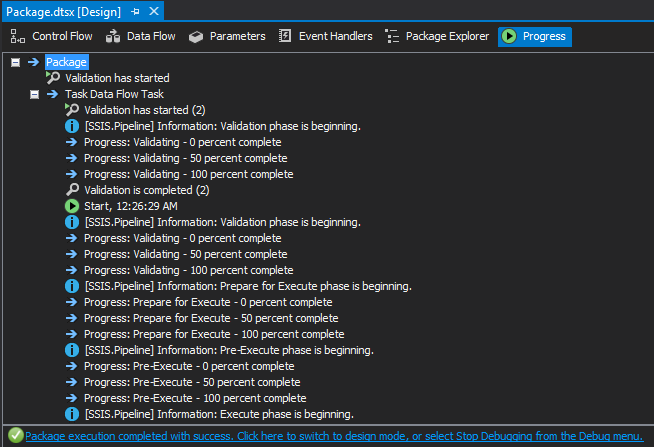Click arrow icon beside Task Data Flow Task

(53, 94)
